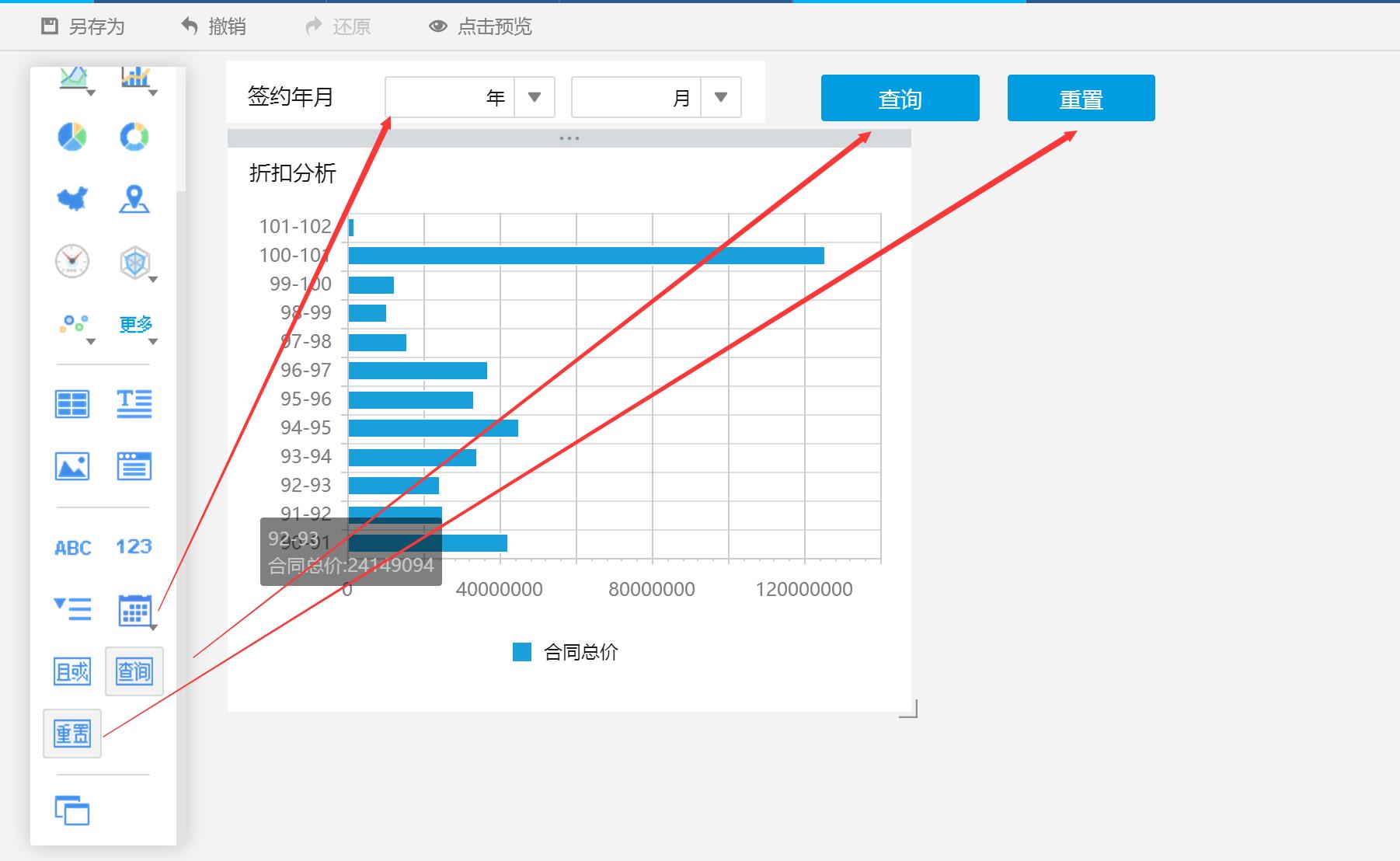The image size is (1400, 861).
Task: Click the blue 查询 query button
Action: point(900,98)
